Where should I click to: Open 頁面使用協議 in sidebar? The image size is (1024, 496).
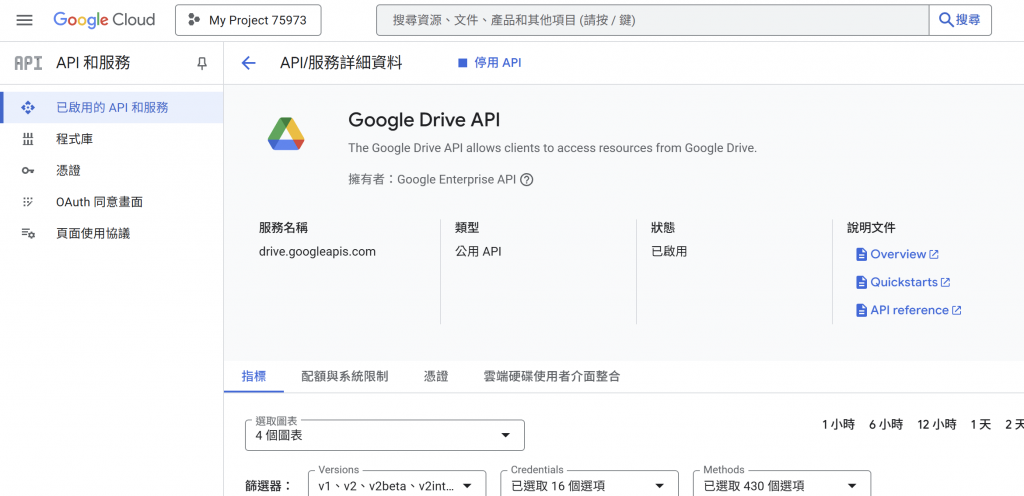click(112, 233)
